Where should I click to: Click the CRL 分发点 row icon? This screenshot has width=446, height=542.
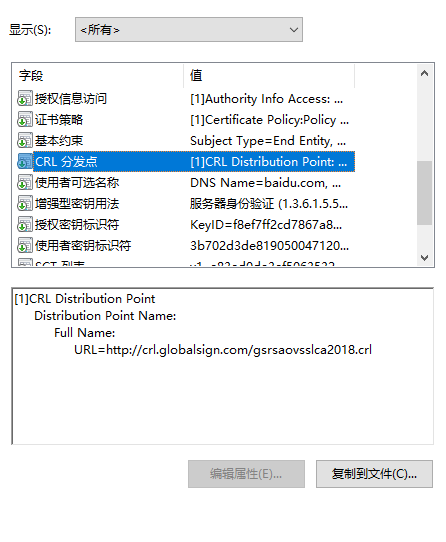(x=25, y=162)
